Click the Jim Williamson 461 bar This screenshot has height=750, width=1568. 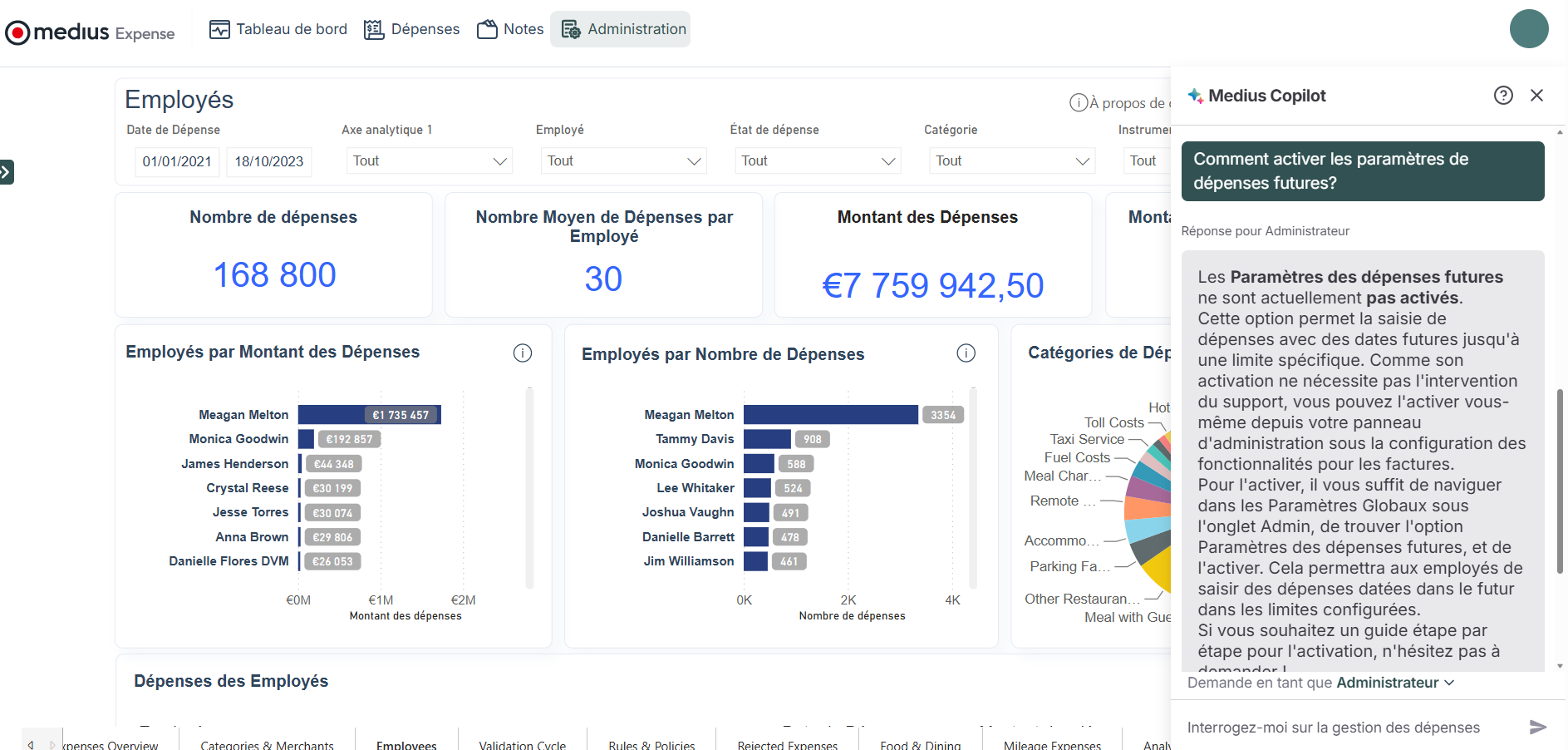click(755, 561)
